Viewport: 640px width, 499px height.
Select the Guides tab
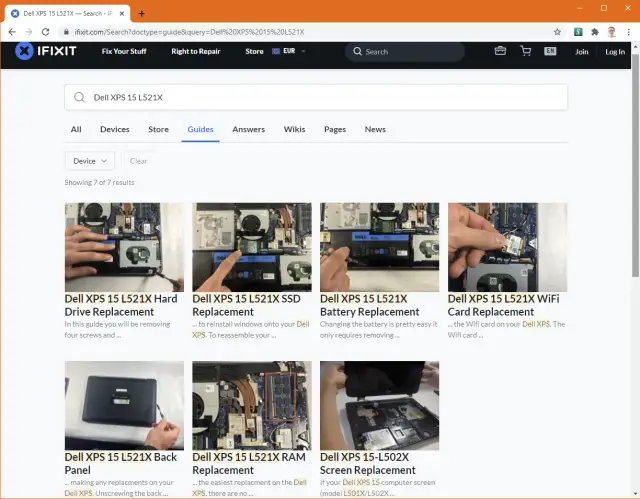point(200,129)
